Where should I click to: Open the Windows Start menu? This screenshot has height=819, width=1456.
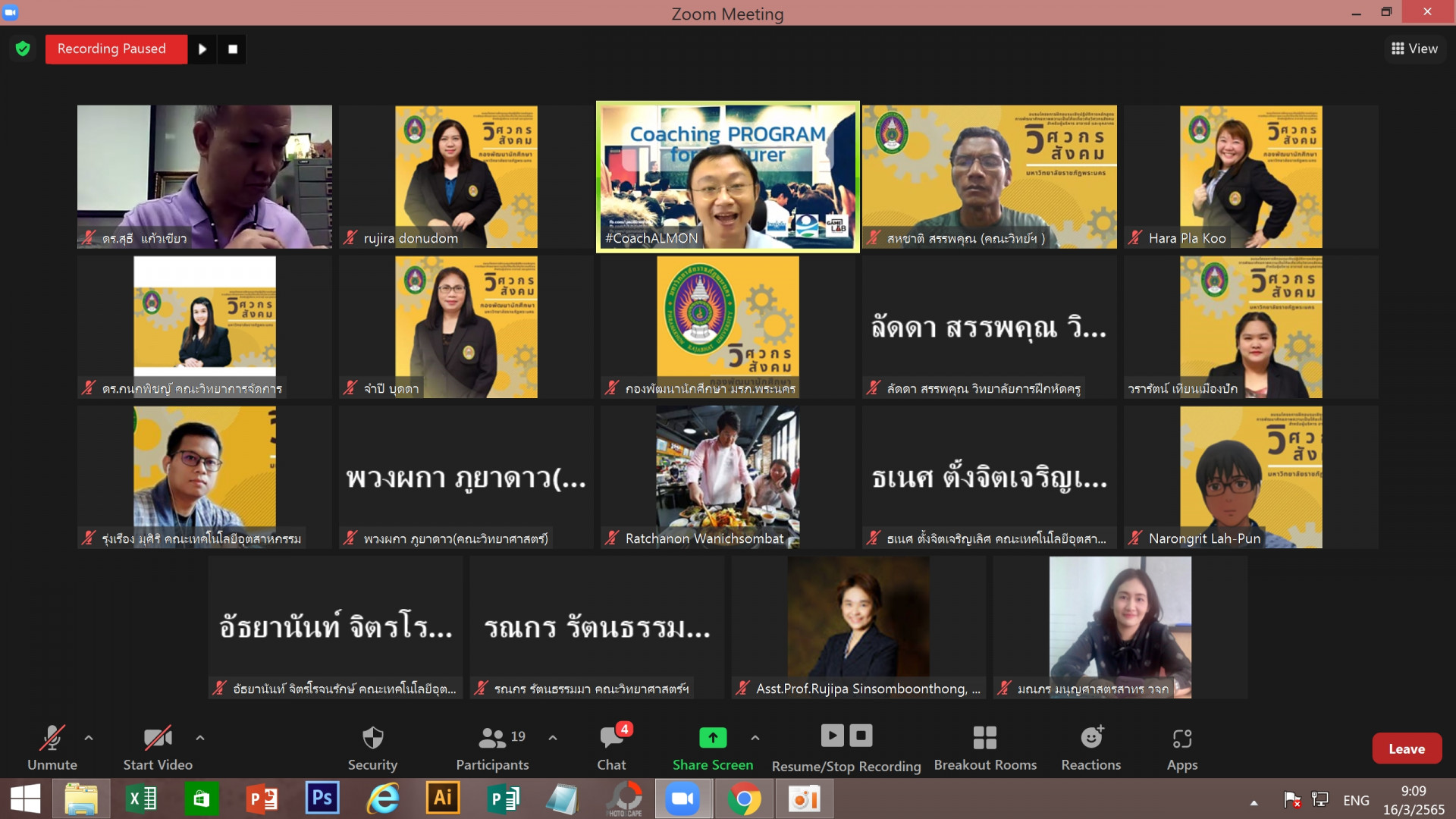point(25,799)
